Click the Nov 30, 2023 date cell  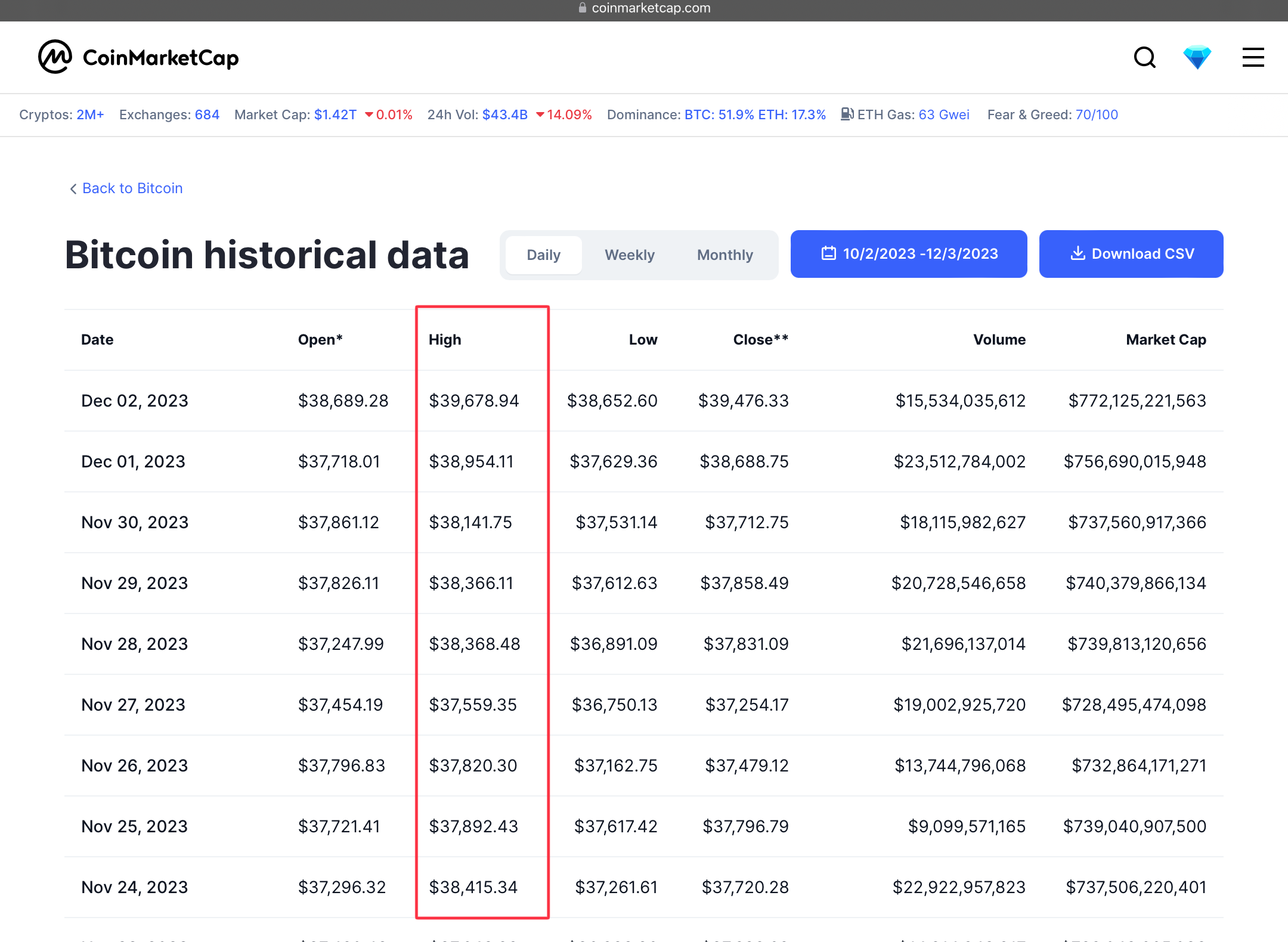[135, 522]
